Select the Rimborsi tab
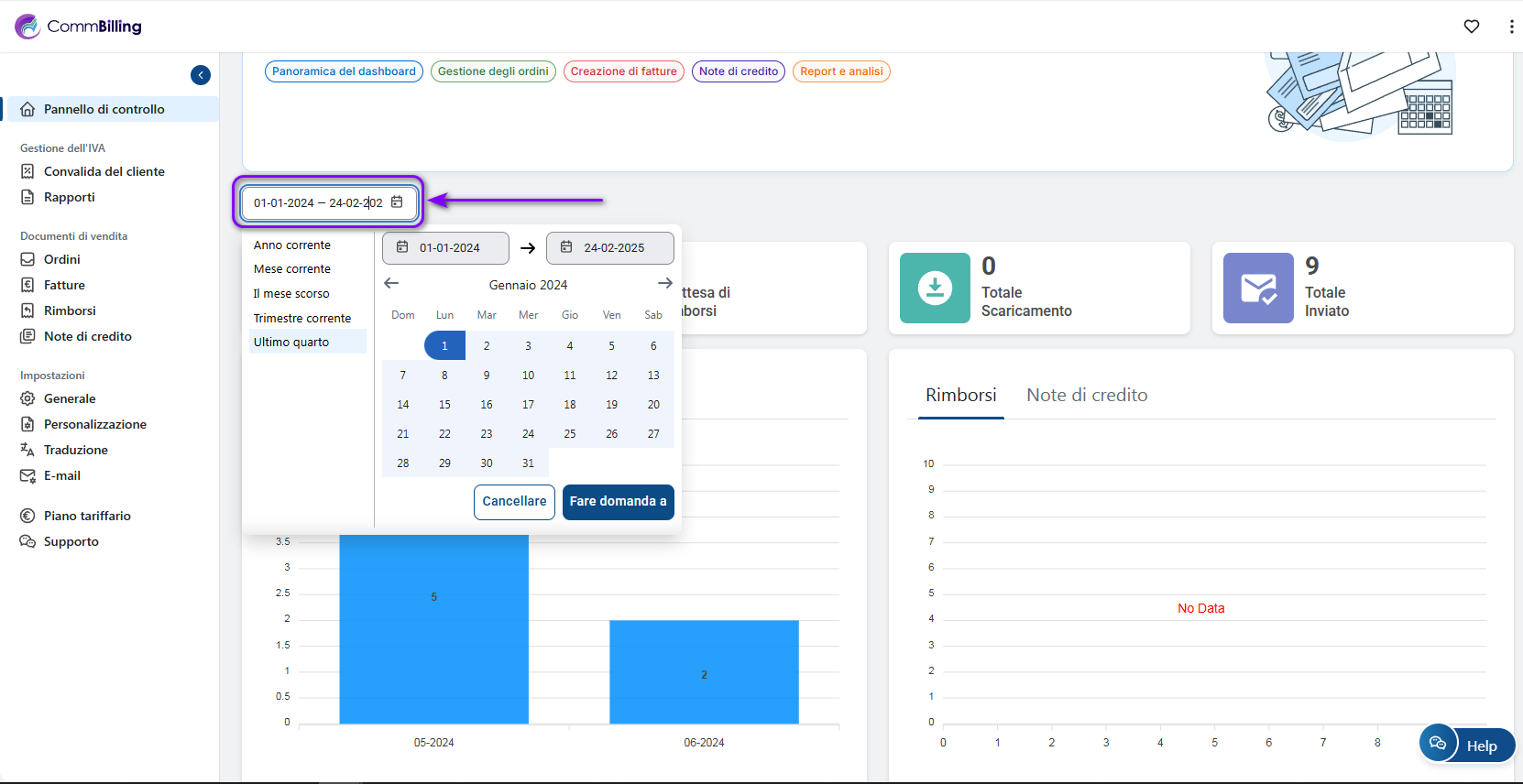Screen dimensions: 1523x784 (960, 396)
